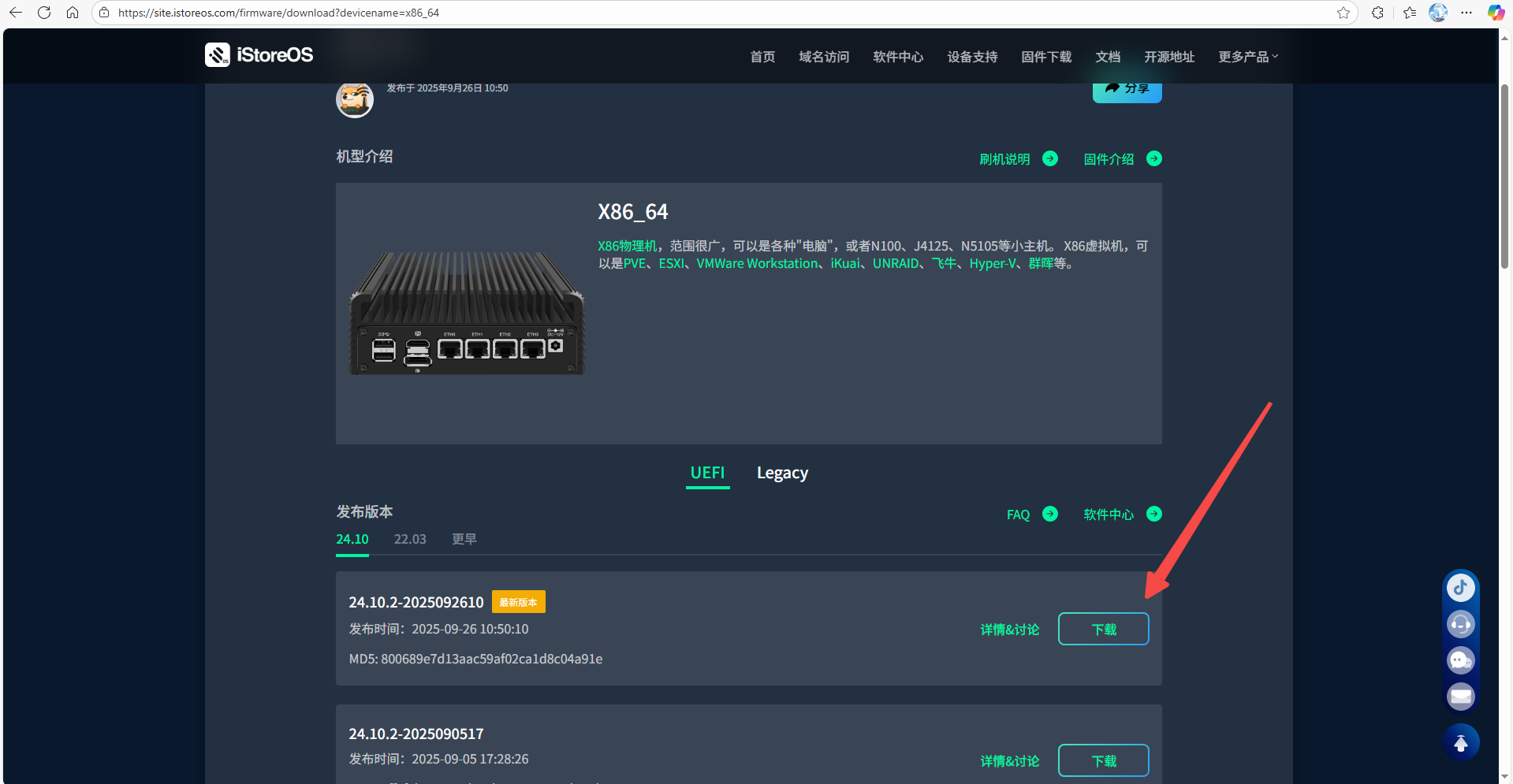Open favorites list icon
Image resolution: width=1513 pixels, height=784 pixels.
coord(1410,13)
